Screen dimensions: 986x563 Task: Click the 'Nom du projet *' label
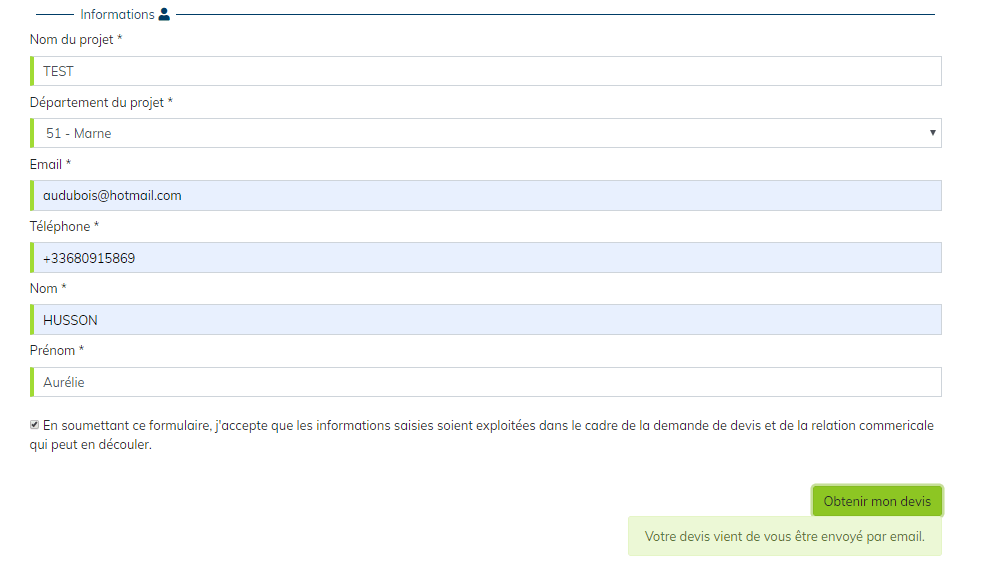tap(76, 40)
